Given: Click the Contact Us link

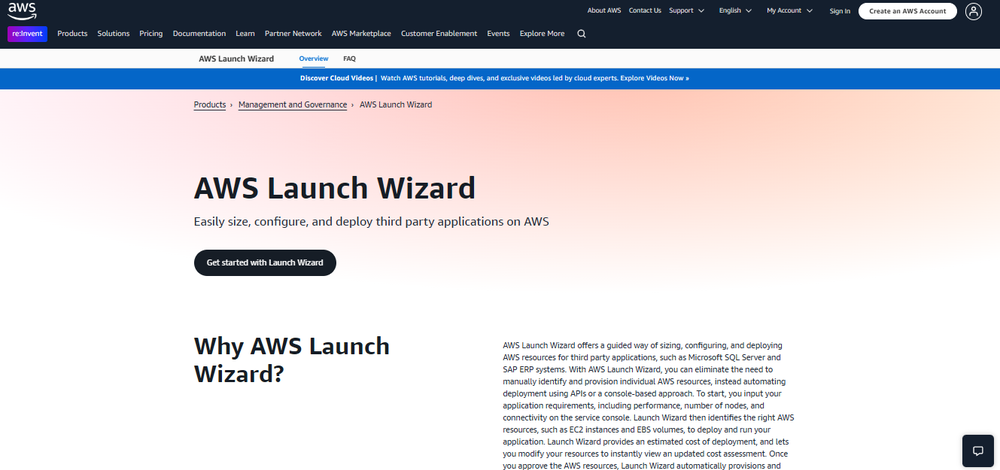Looking at the screenshot, I should tap(645, 11).
